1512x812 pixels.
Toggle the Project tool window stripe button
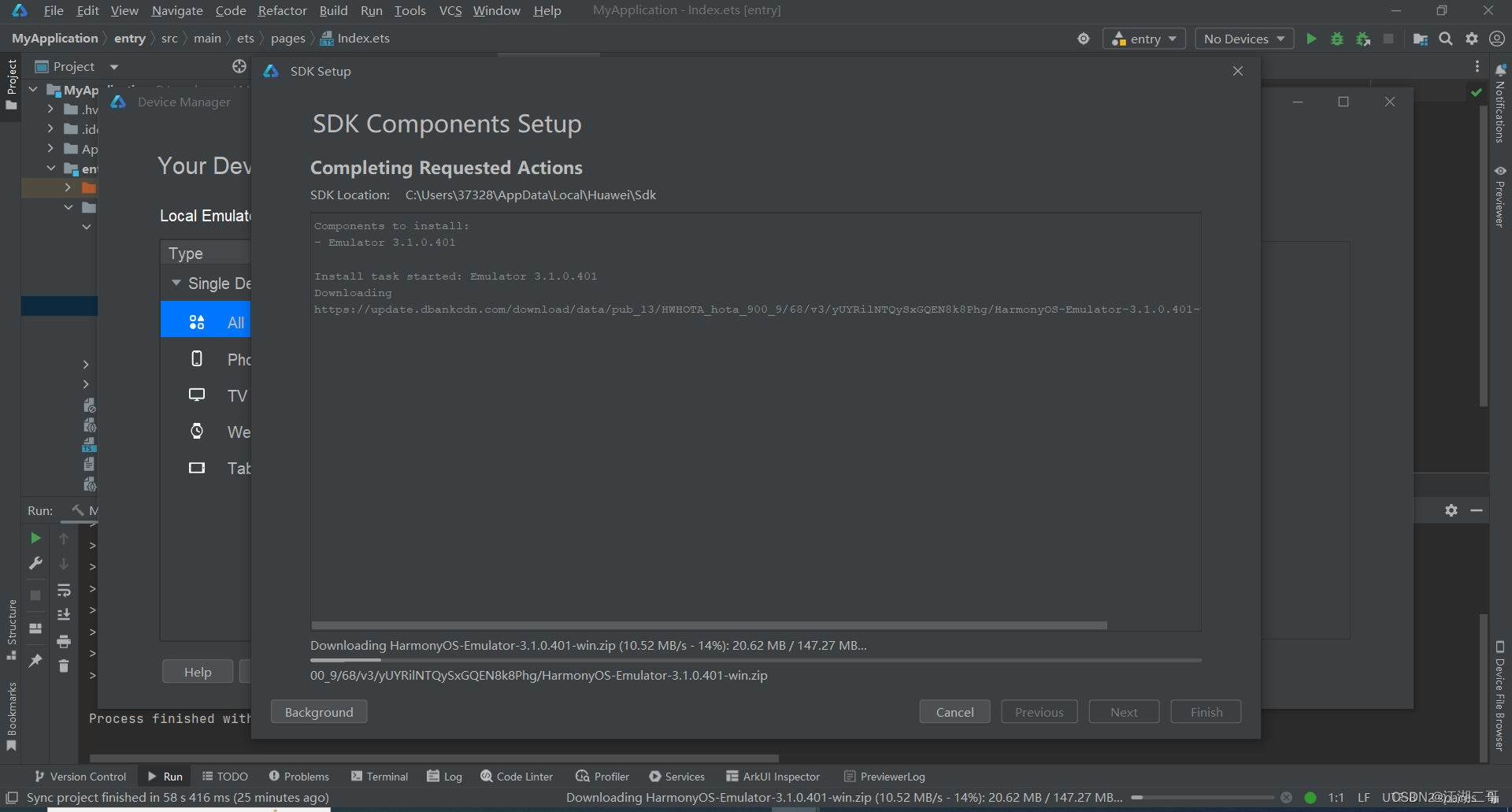tap(11, 84)
